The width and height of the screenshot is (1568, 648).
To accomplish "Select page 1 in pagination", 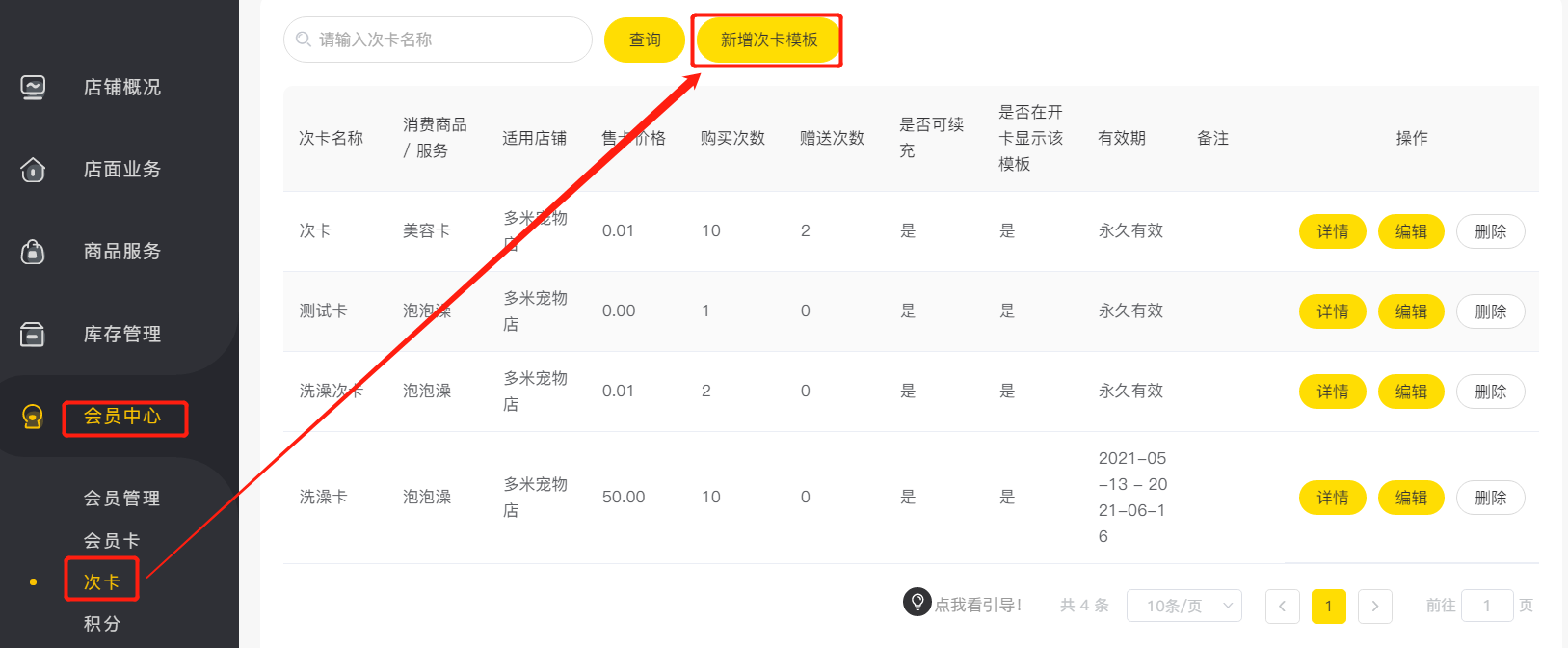I will (1329, 606).
